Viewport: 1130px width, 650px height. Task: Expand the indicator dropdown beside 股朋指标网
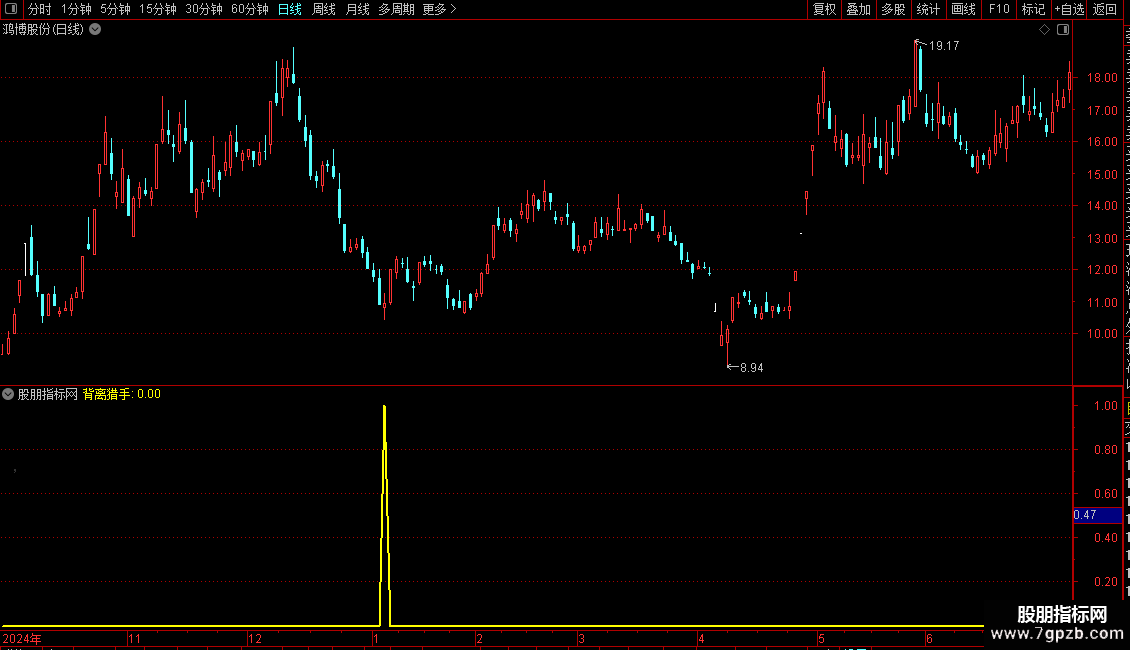coord(8,394)
